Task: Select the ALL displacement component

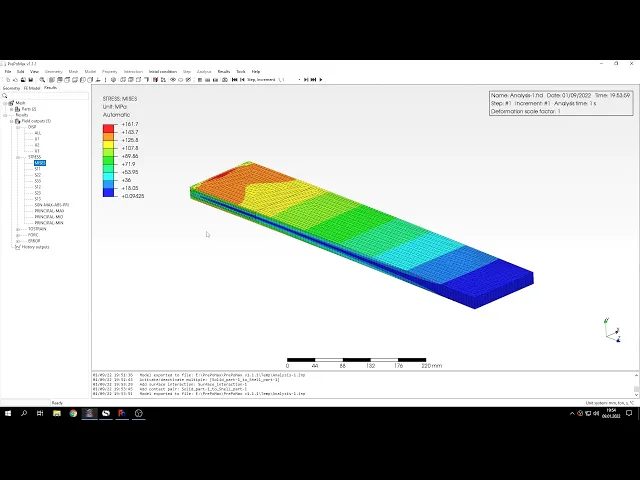Action: (x=38, y=133)
